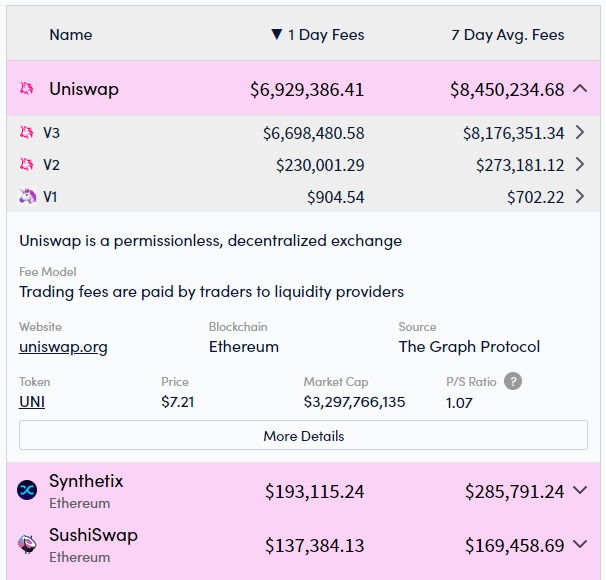
Task: Click V3 average value $8,176,351.34
Action: 514,134
